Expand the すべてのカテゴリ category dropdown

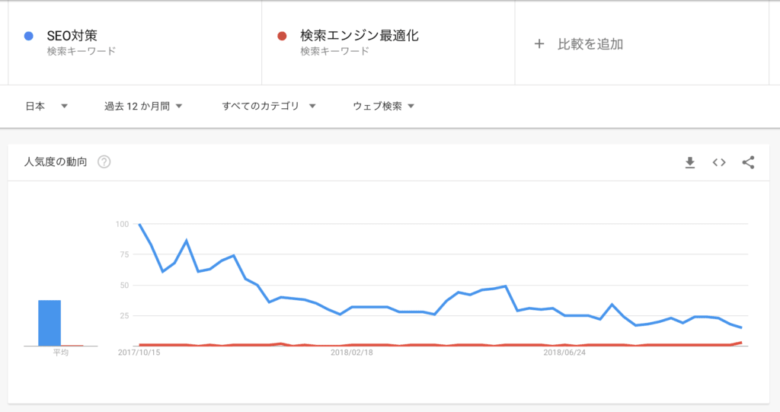point(268,106)
